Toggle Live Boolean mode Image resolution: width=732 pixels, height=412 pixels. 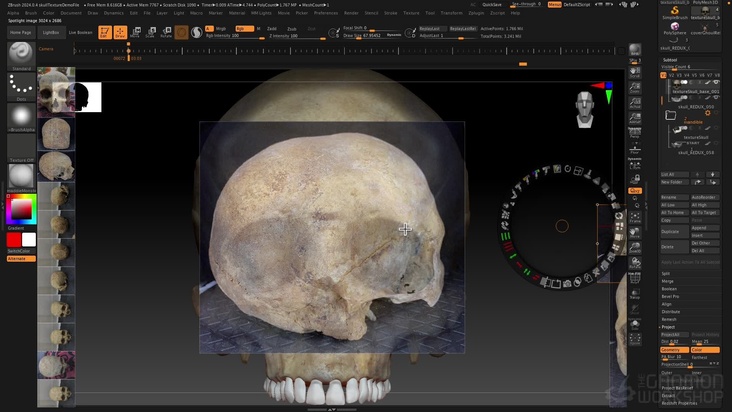[x=81, y=33]
